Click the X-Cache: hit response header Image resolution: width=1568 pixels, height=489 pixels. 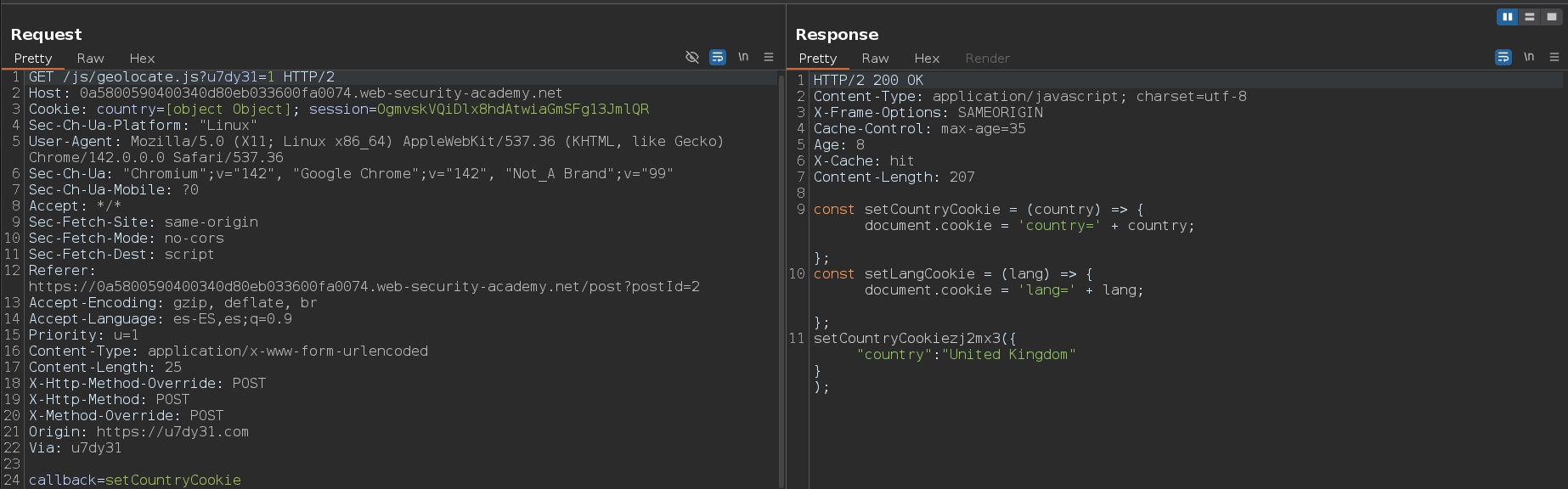[x=863, y=161]
